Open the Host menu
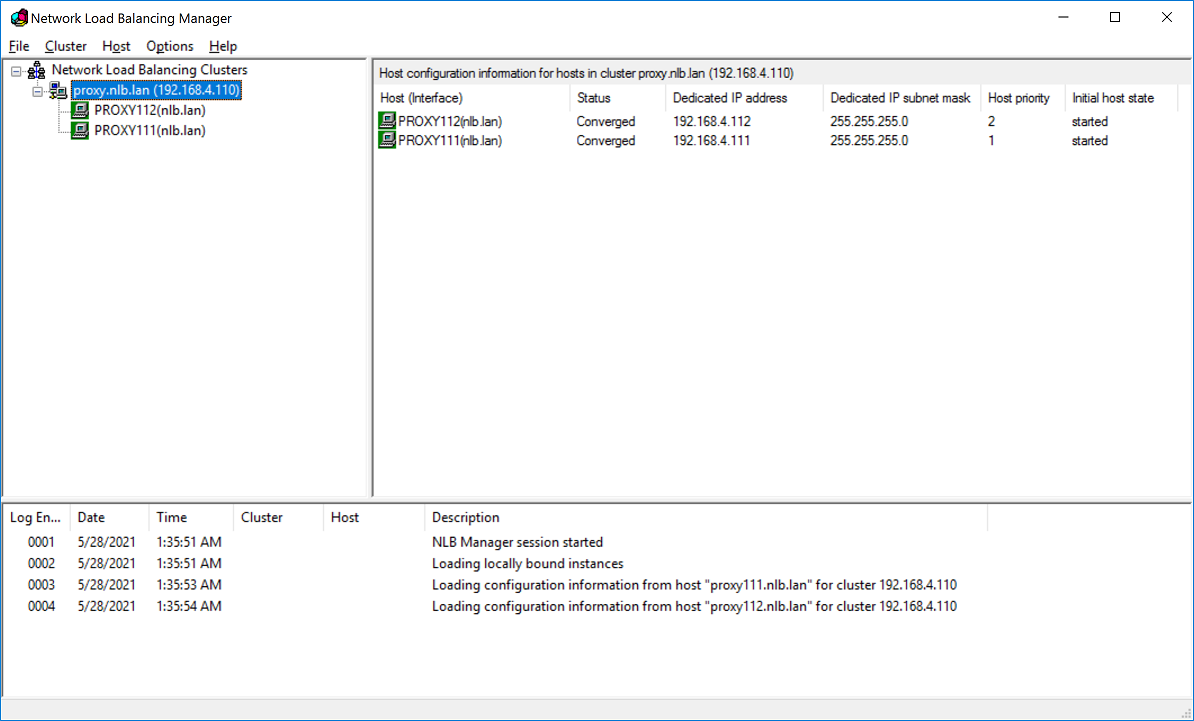 [x=117, y=46]
